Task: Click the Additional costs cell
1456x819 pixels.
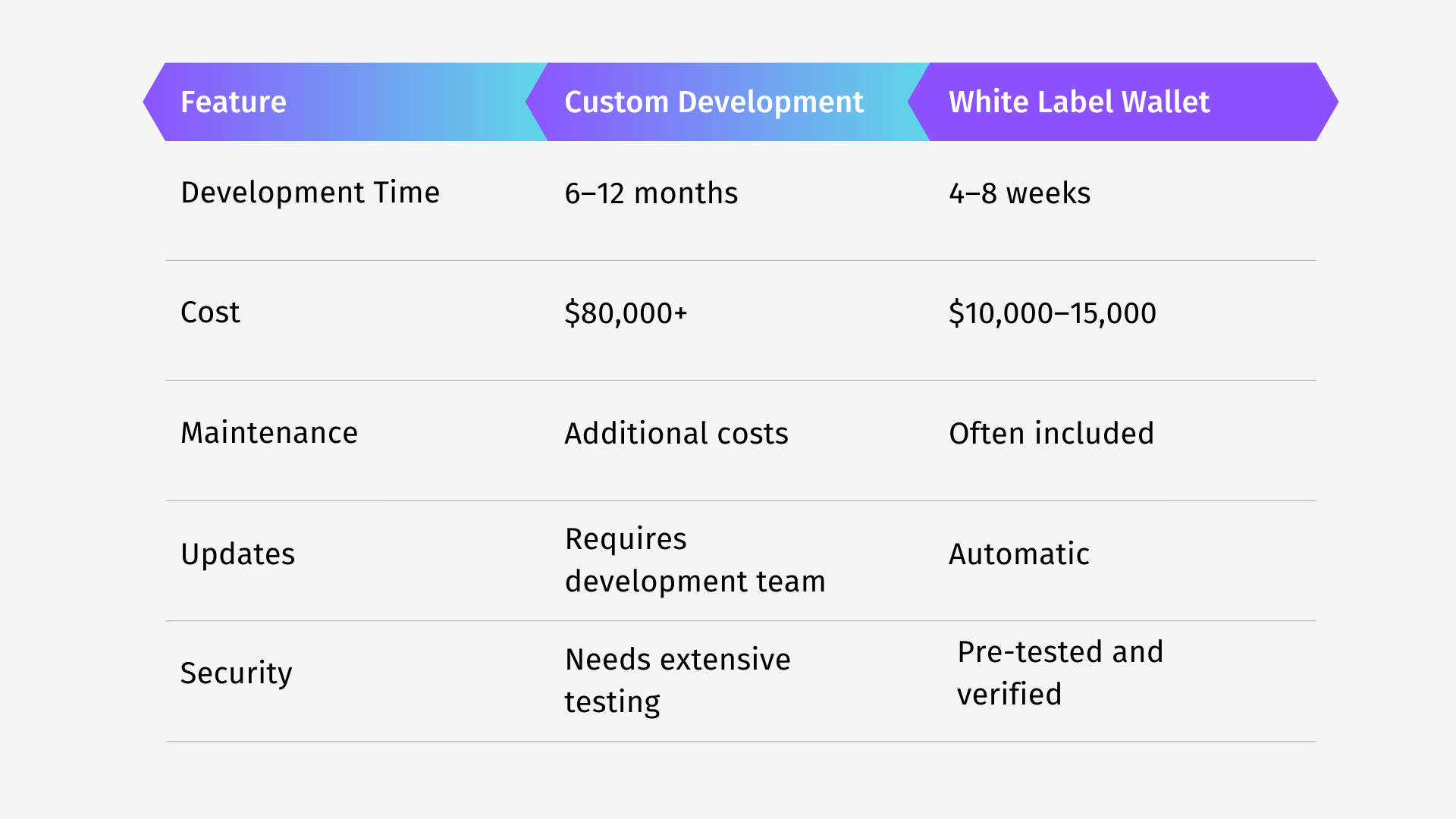Action: tap(676, 434)
